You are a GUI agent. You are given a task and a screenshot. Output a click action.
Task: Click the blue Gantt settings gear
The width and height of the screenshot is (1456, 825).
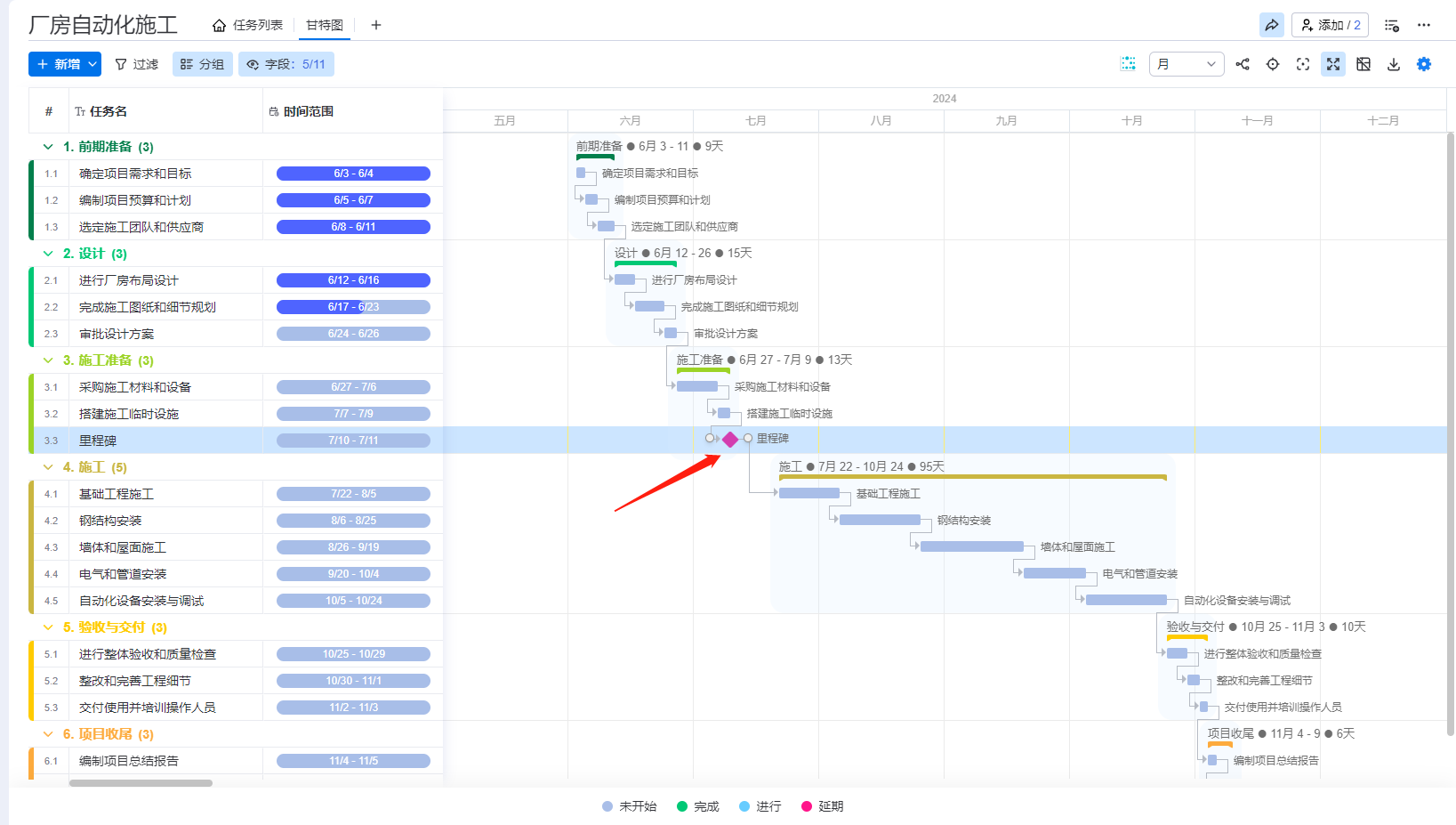[x=1423, y=64]
